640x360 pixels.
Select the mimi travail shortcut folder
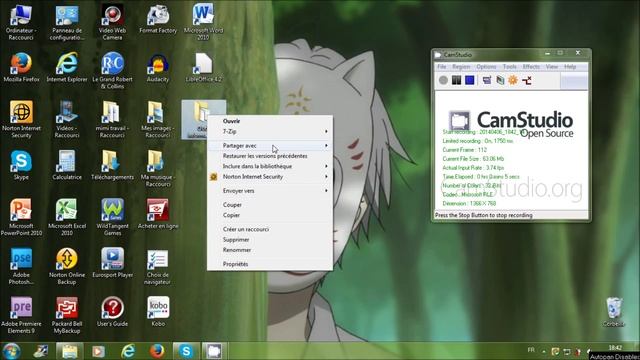coord(112,119)
